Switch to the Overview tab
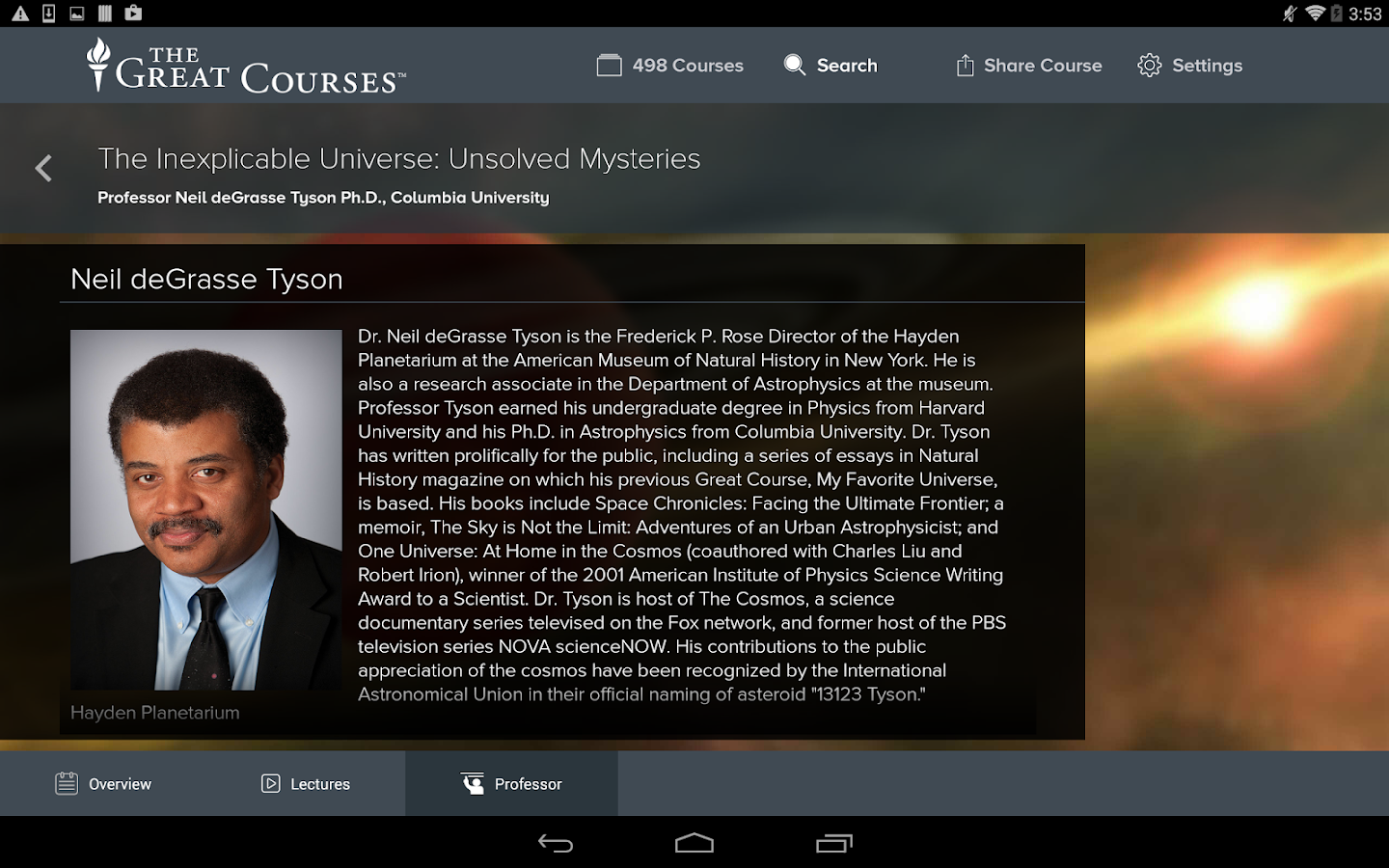 click(x=104, y=783)
